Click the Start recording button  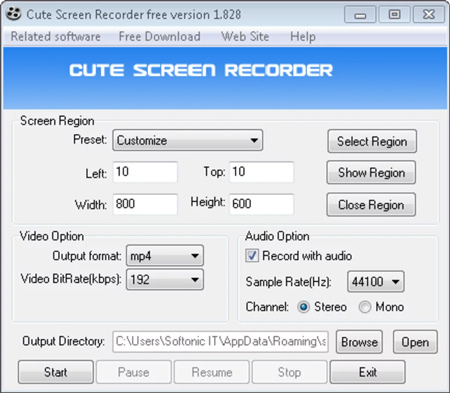pyautogui.click(x=56, y=372)
